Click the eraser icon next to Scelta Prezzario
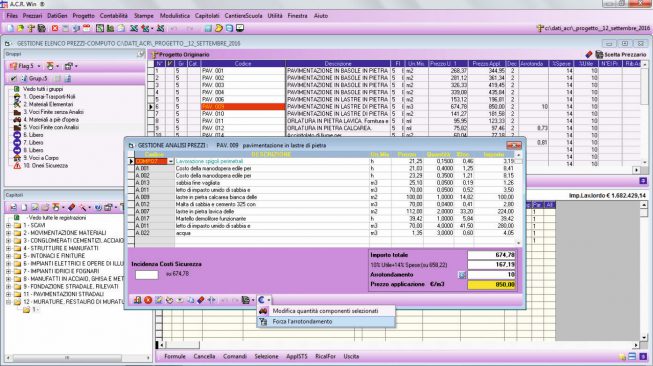This screenshot has height=366, width=653. [x=589, y=55]
